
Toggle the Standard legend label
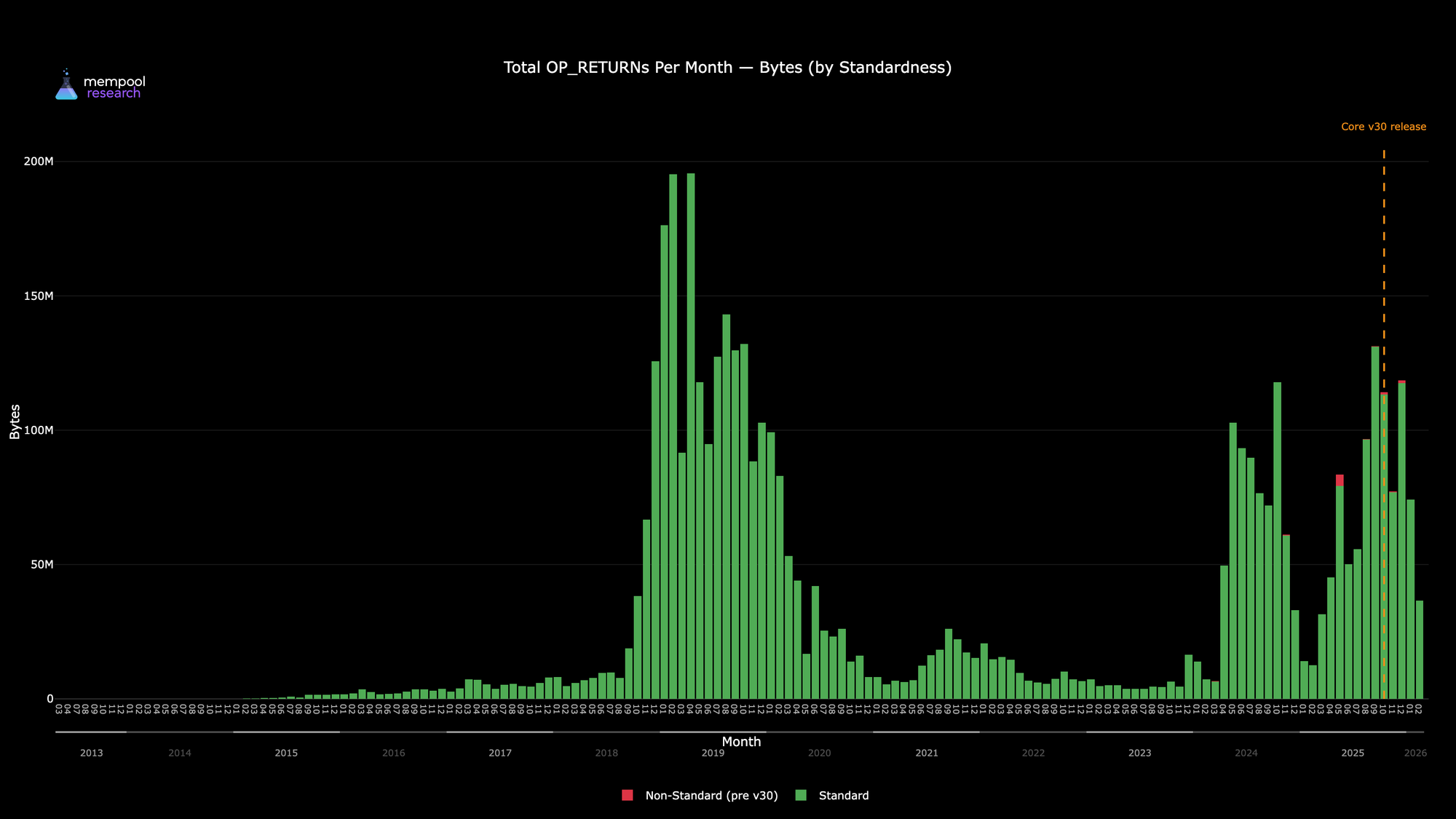pos(843,795)
